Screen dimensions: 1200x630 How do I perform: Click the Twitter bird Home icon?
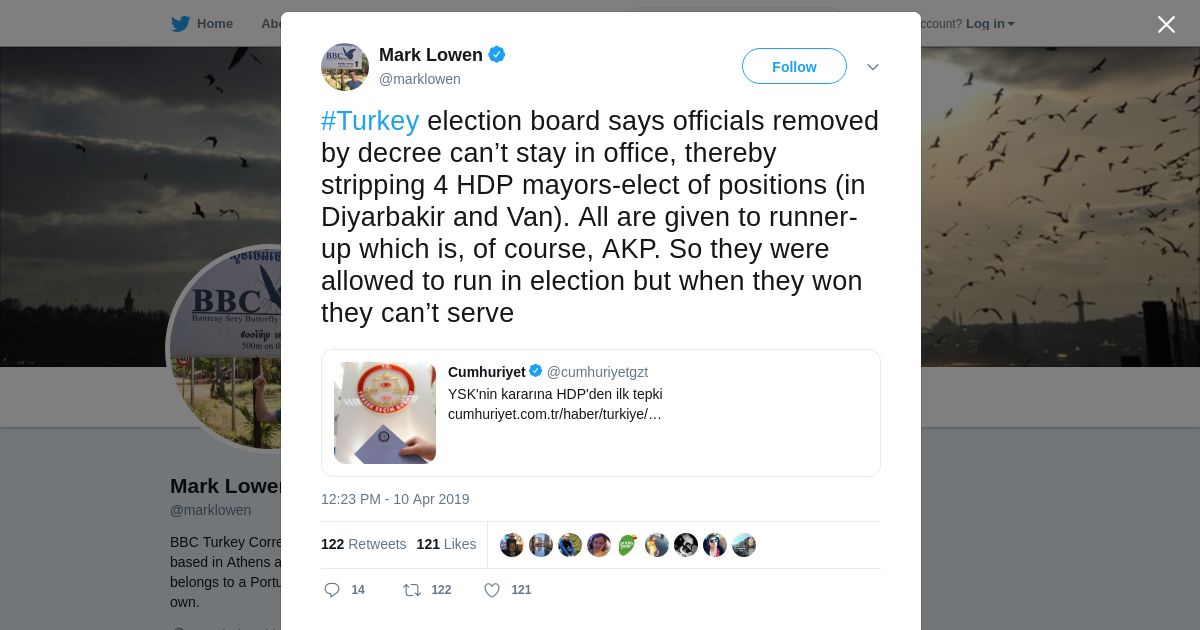180,24
